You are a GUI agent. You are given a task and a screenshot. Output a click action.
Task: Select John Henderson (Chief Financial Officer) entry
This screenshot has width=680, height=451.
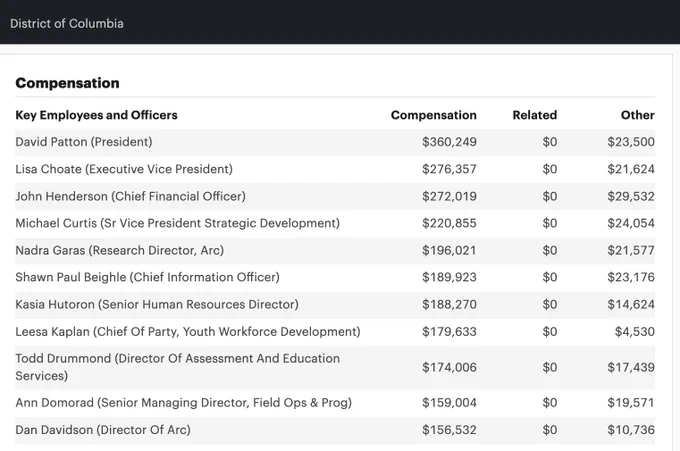(x=131, y=196)
